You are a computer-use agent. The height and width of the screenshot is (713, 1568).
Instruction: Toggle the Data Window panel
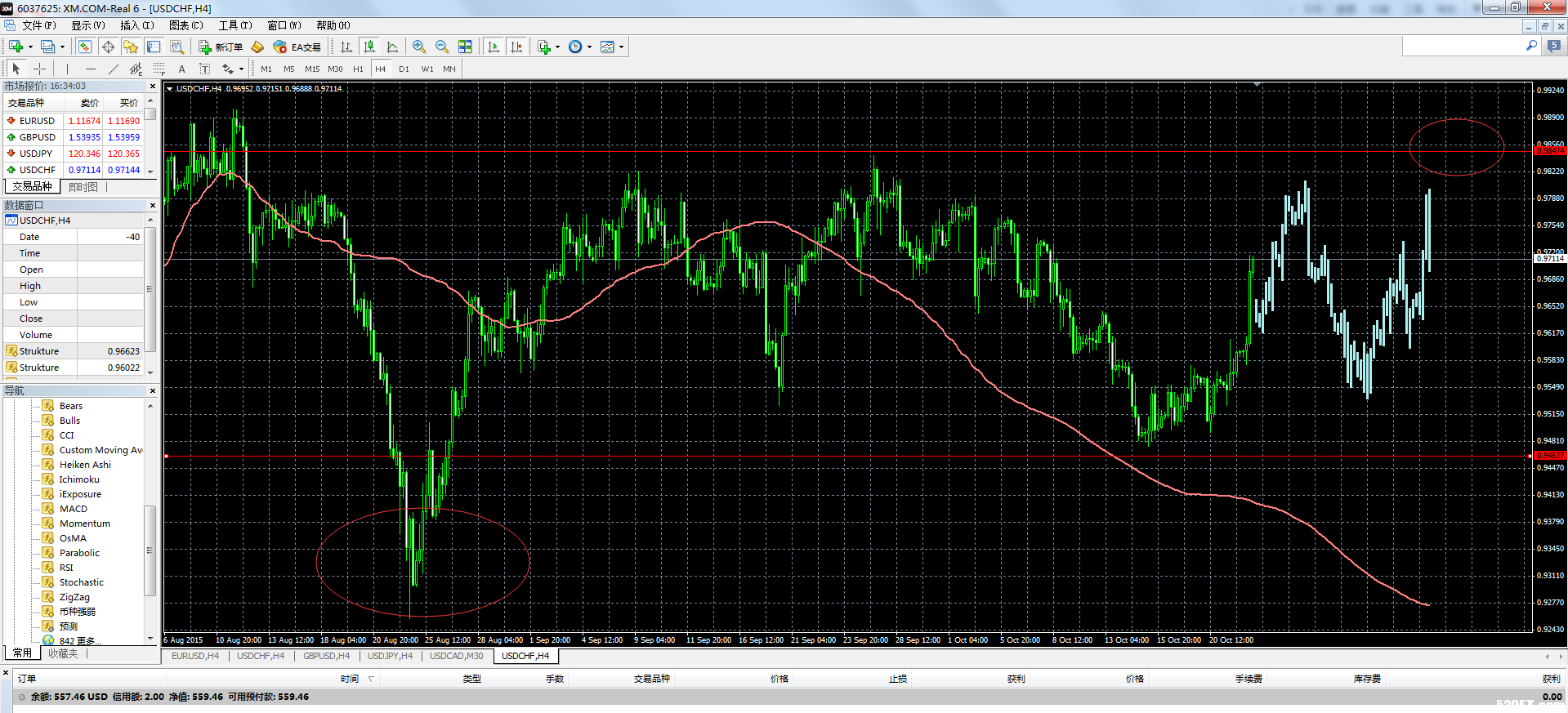click(x=108, y=47)
